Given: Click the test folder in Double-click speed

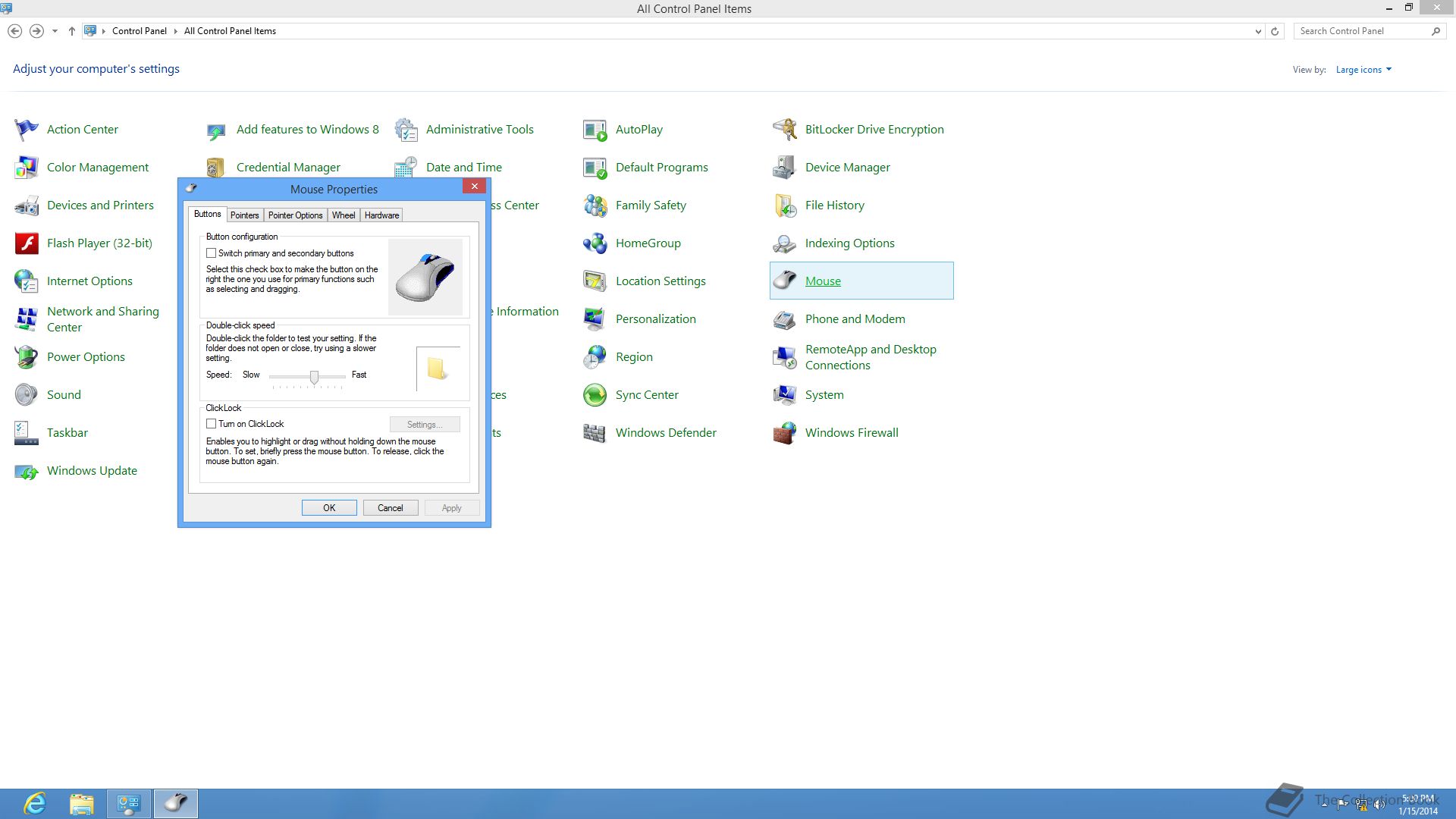Looking at the screenshot, I should tap(437, 369).
